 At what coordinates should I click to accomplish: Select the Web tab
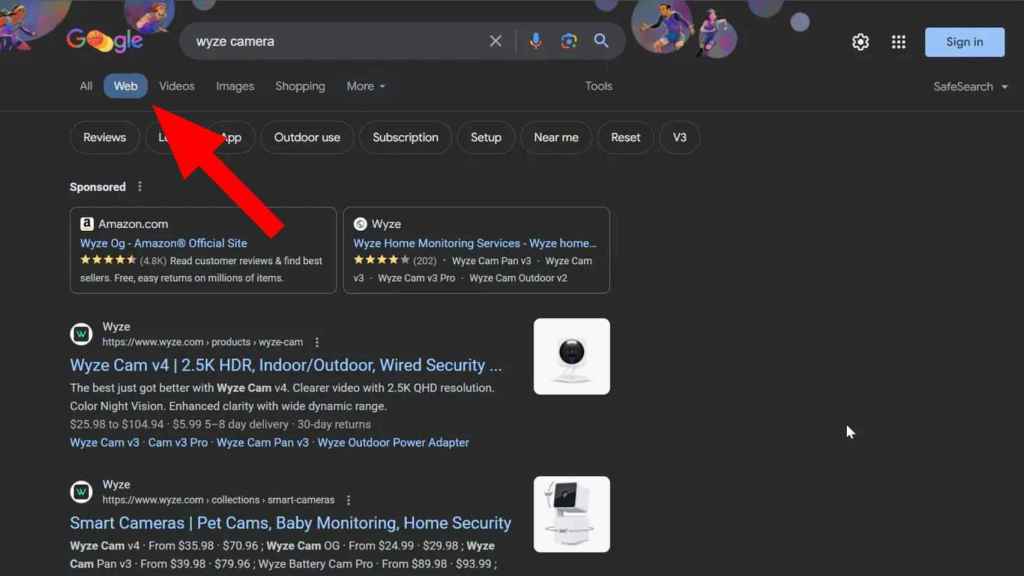point(125,86)
